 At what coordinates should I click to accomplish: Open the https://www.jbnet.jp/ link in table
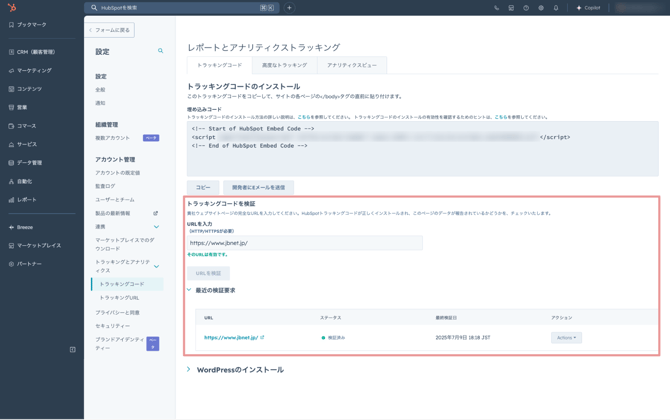point(231,338)
